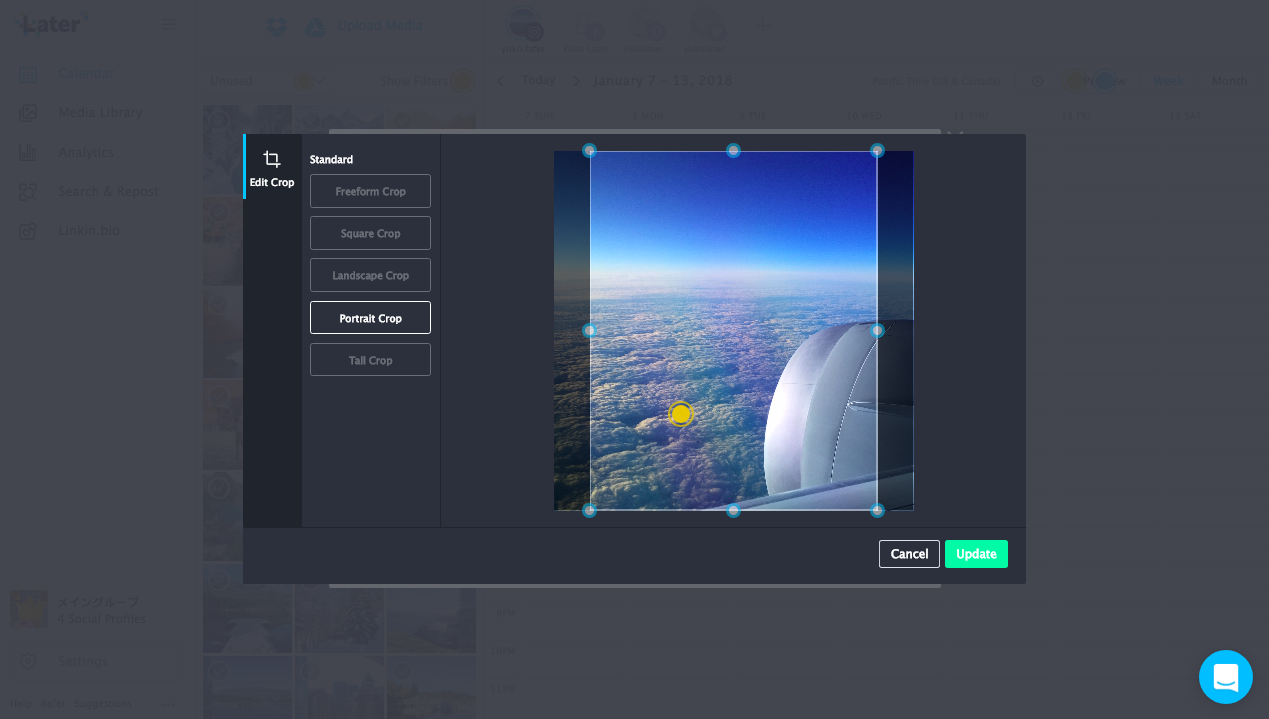Click Update to apply crop
This screenshot has width=1269, height=719.
(x=976, y=554)
